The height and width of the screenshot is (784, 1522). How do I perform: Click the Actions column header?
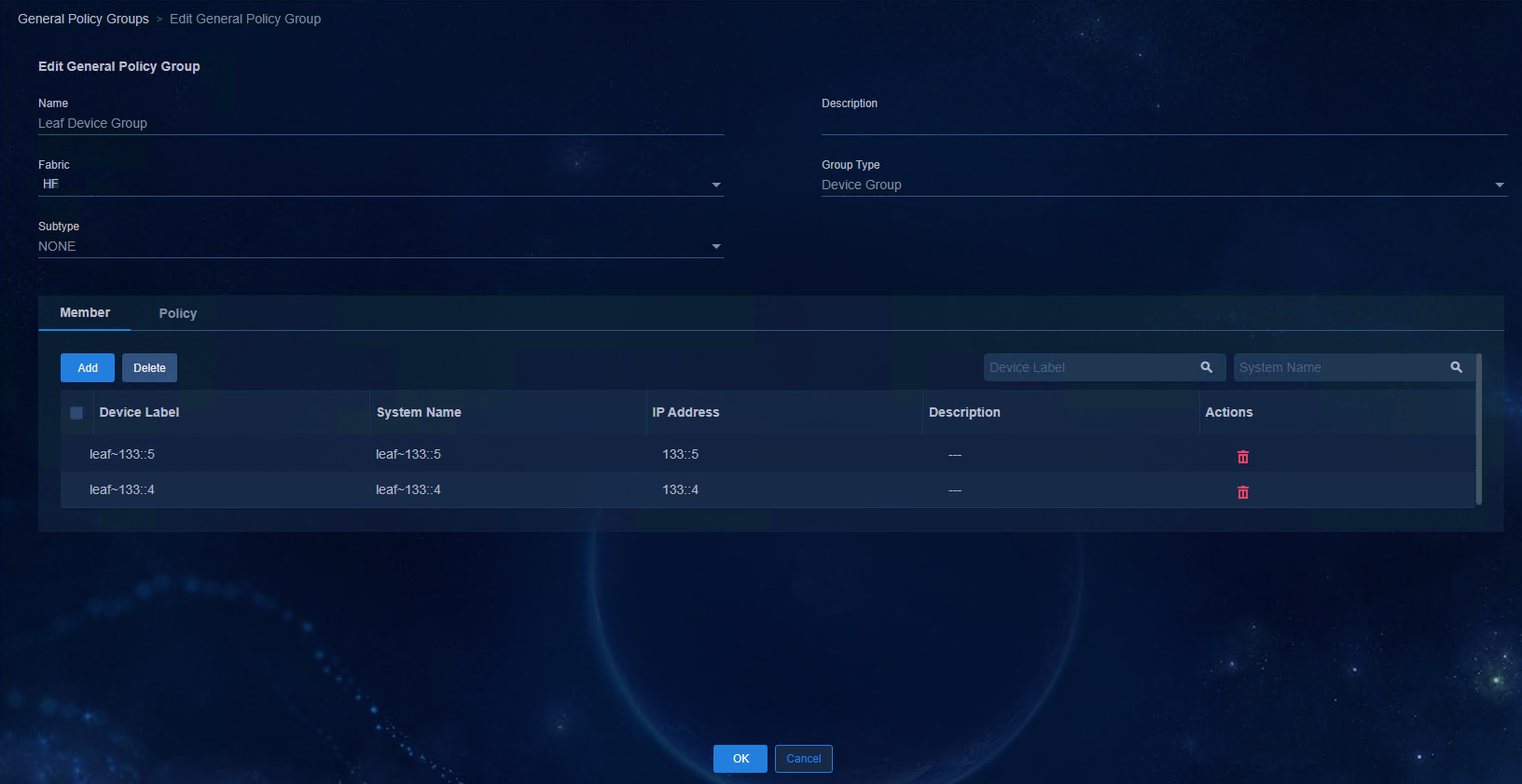pos(1228,412)
